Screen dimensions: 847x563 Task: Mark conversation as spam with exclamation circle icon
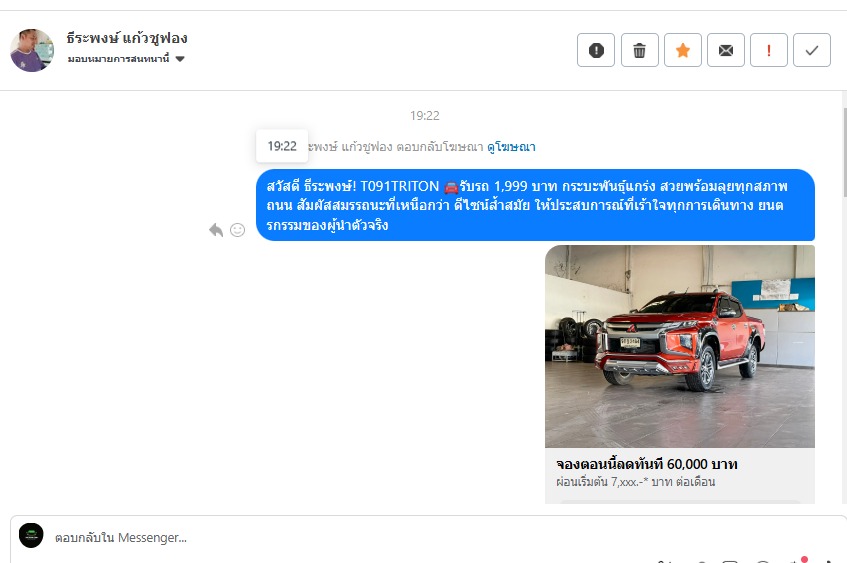tap(596, 50)
